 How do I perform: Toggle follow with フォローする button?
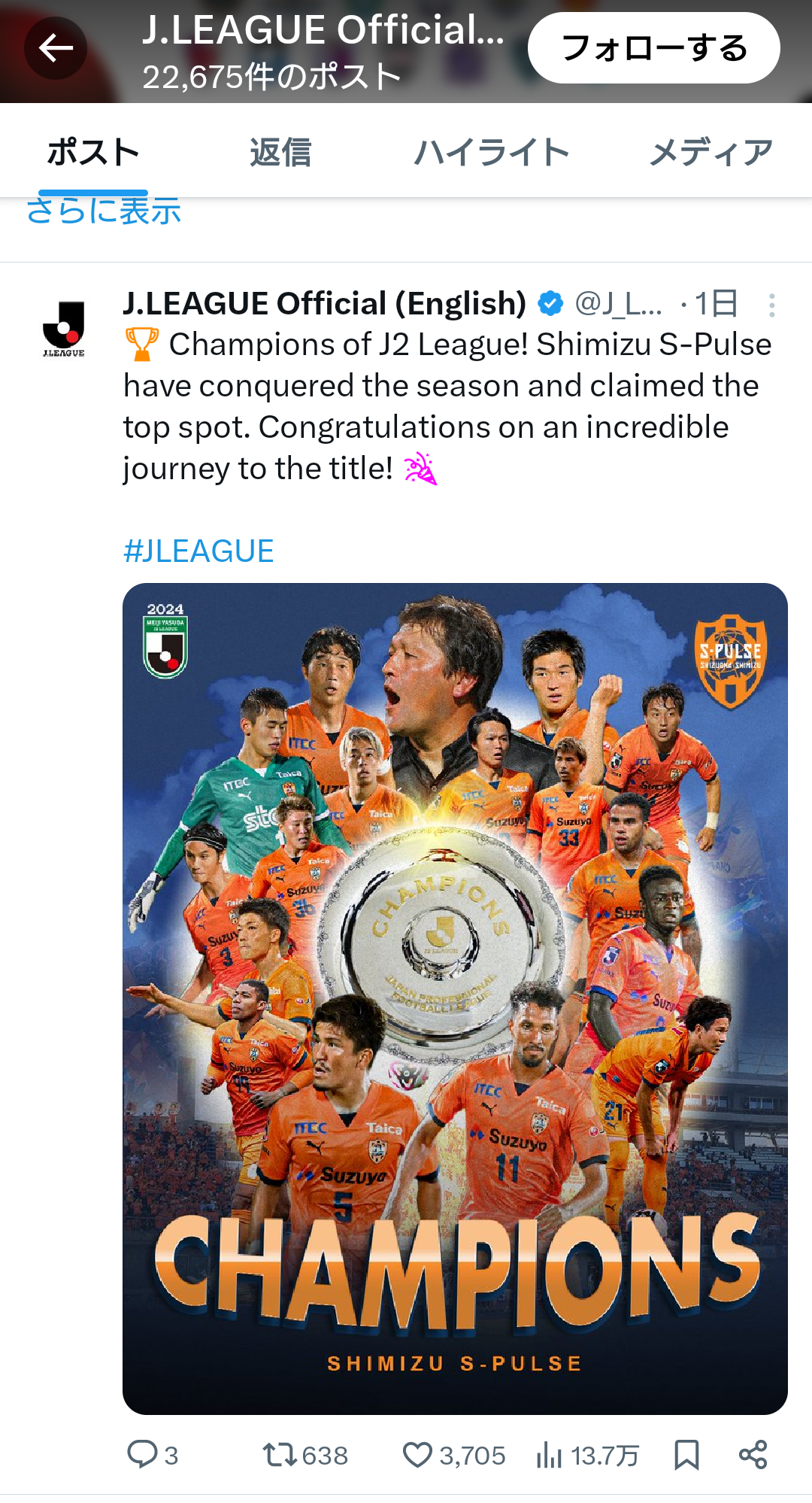[654, 48]
